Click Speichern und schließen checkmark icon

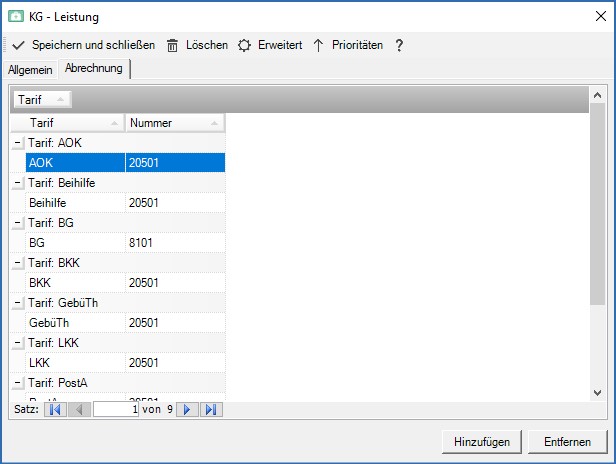[x=18, y=46]
